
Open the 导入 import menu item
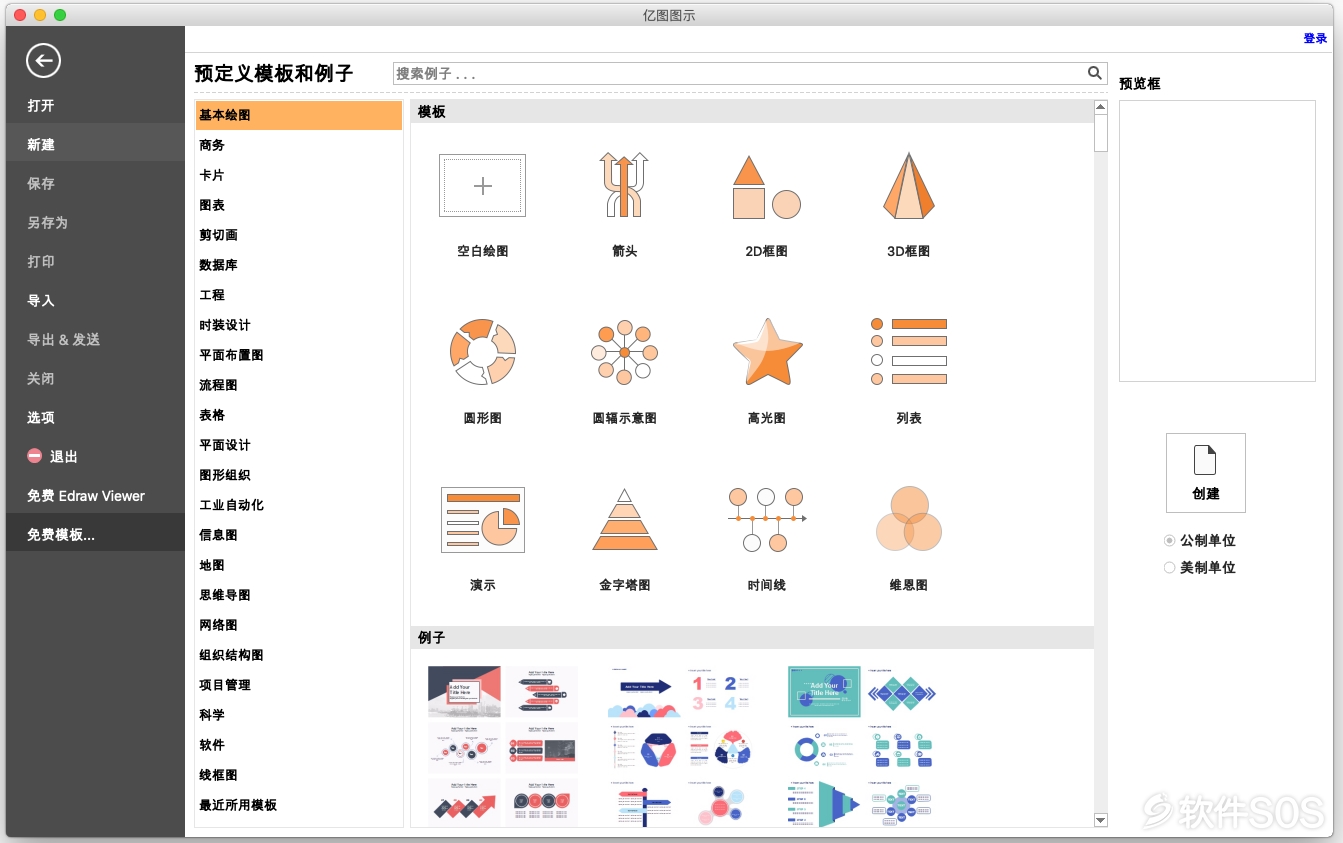[x=95, y=300]
